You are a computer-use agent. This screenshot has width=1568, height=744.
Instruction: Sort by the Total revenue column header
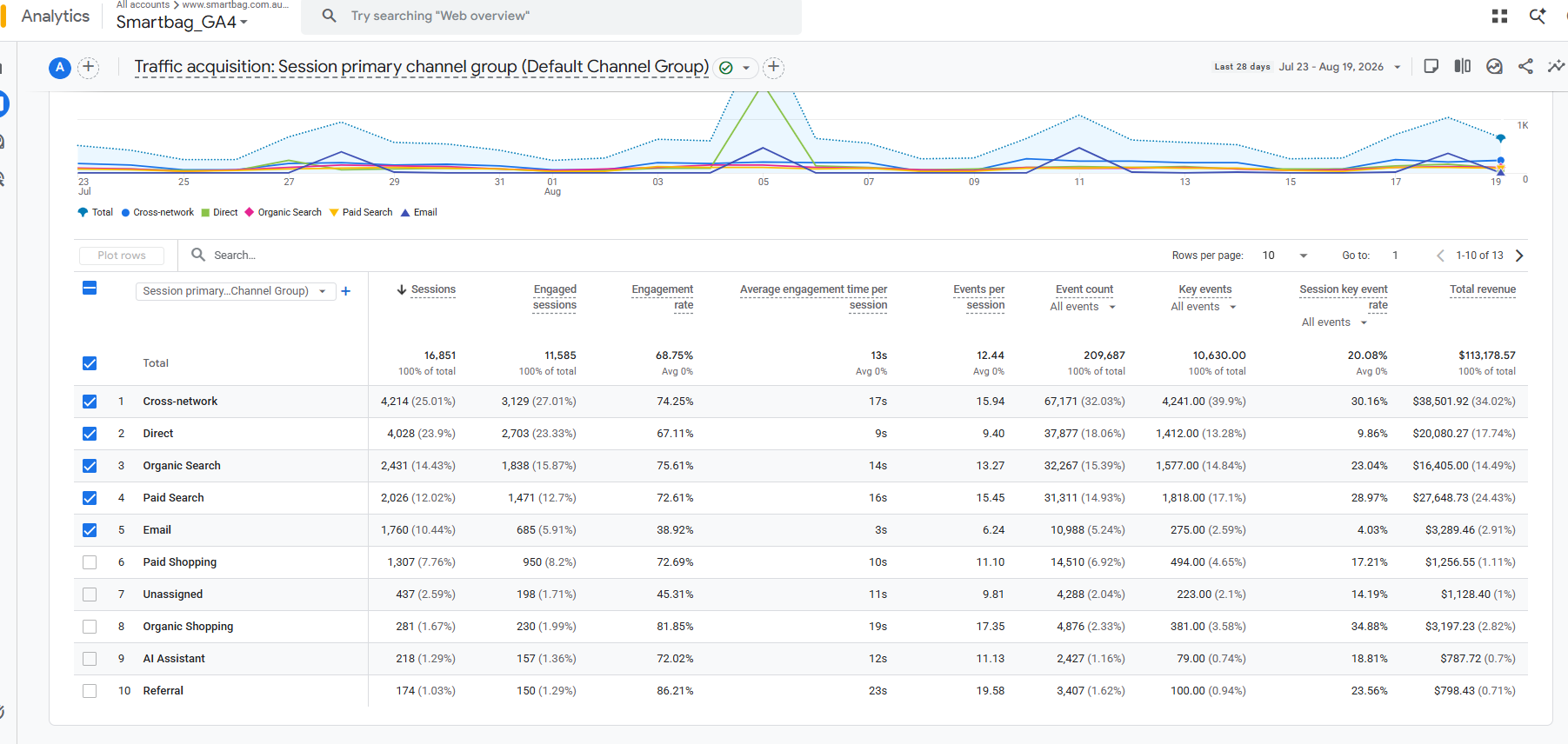tap(1483, 289)
